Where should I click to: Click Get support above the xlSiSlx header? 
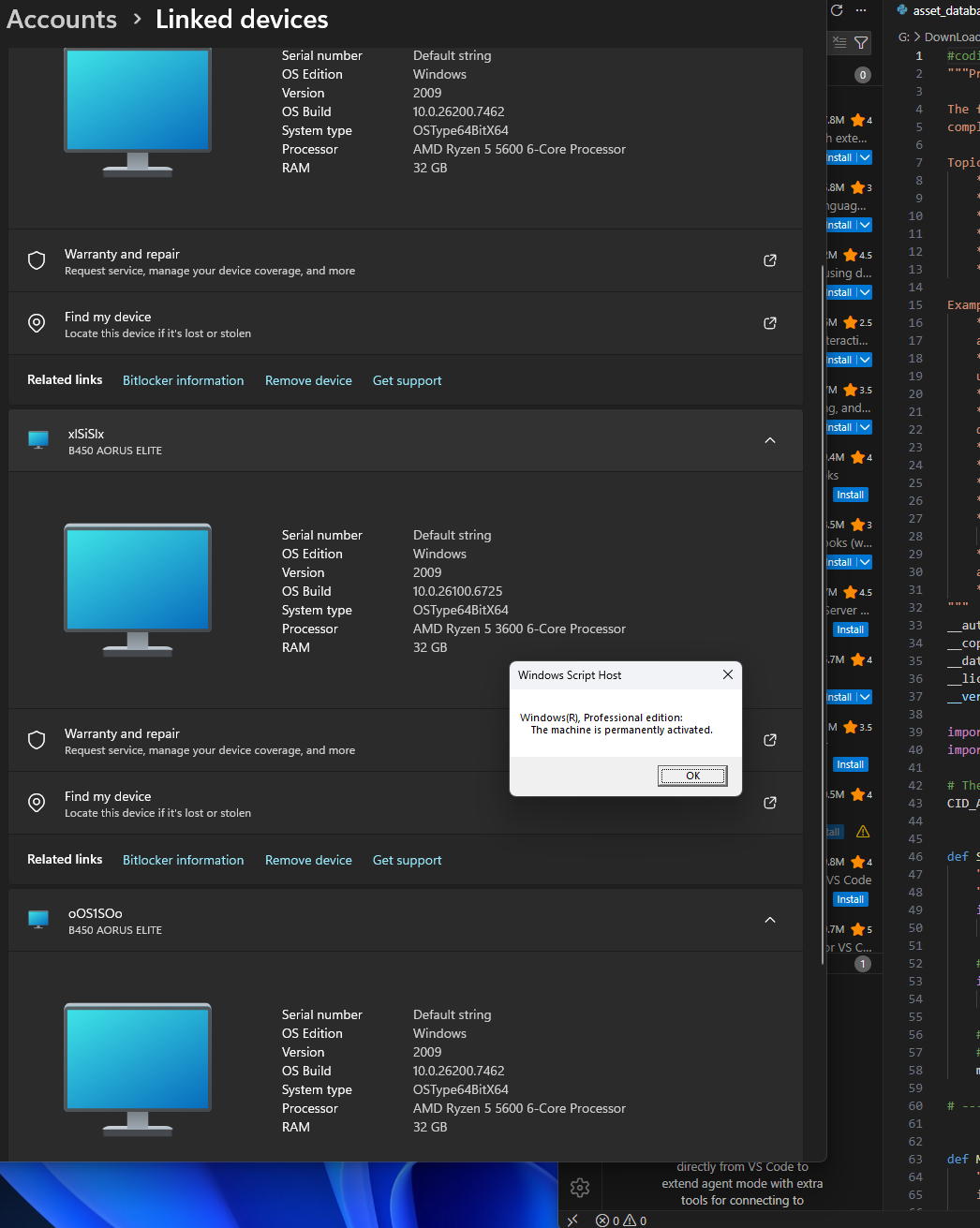[x=407, y=380]
